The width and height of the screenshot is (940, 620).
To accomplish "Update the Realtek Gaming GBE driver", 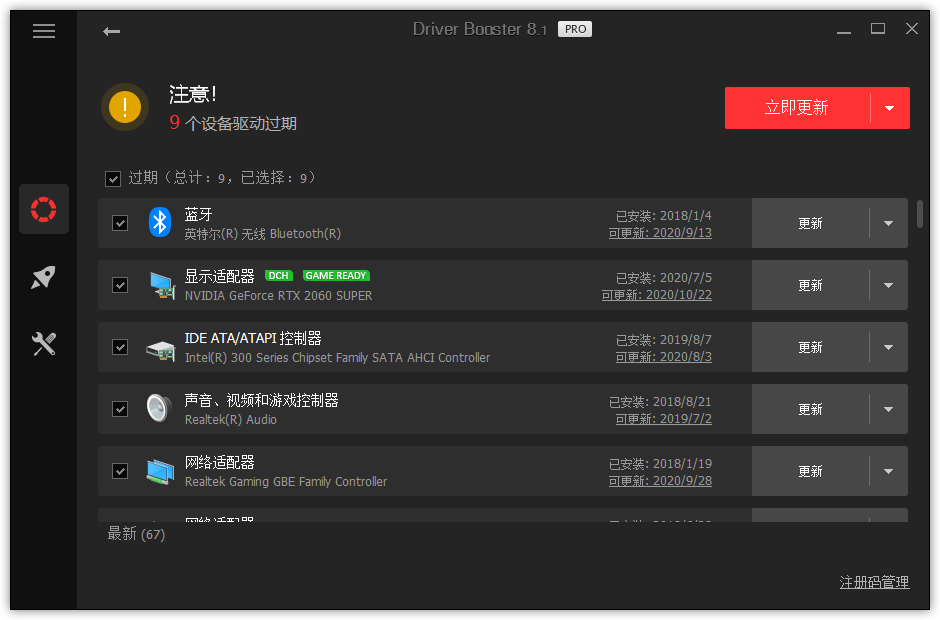I will pyautogui.click(x=810, y=471).
